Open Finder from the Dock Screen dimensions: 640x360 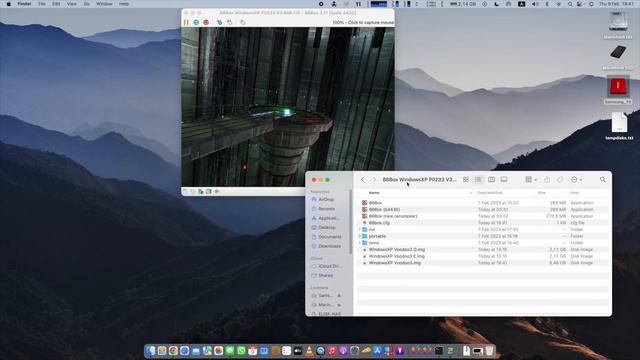tap(151, 351)
